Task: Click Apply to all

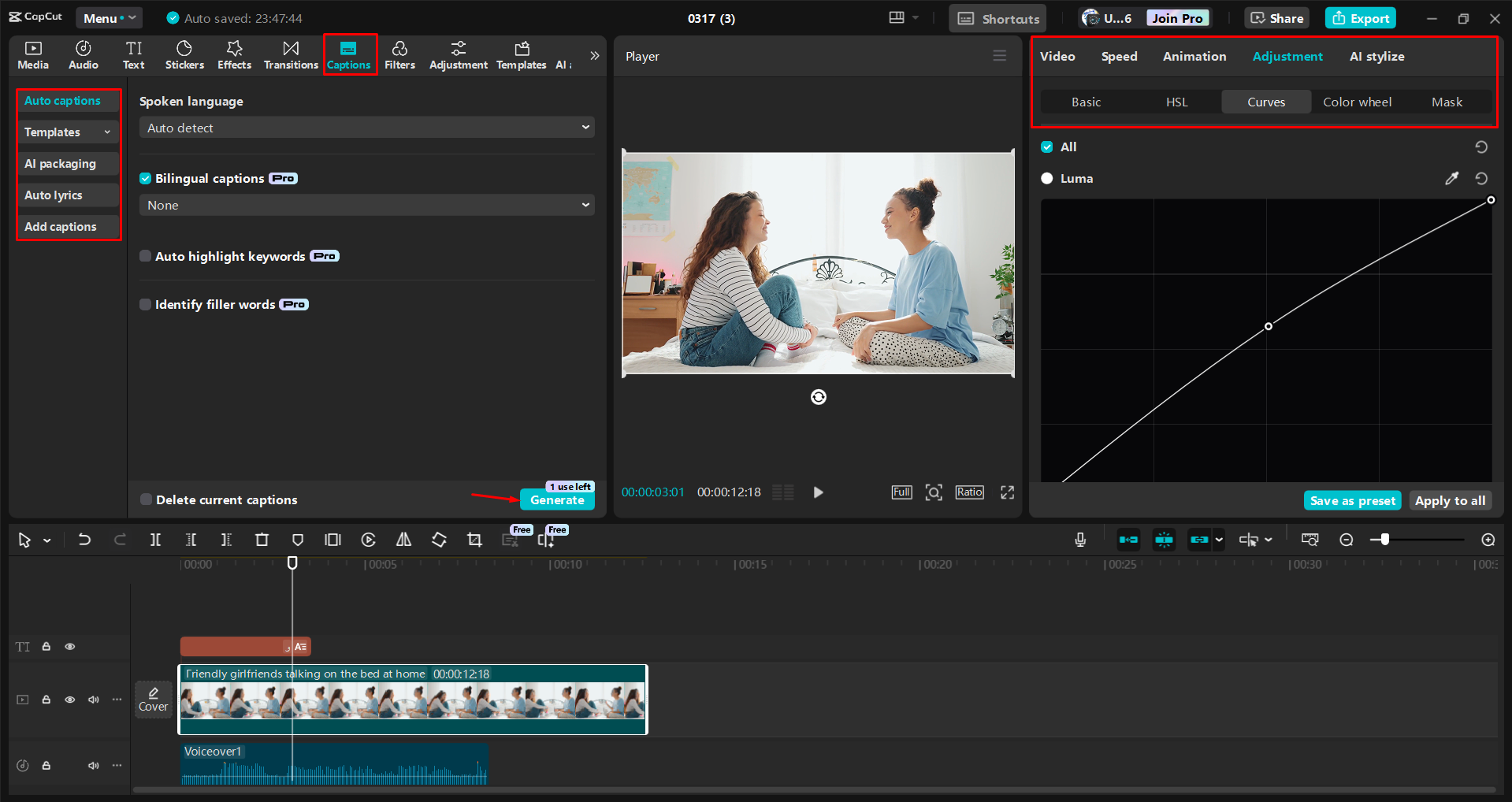Action: click(1450, 500)
